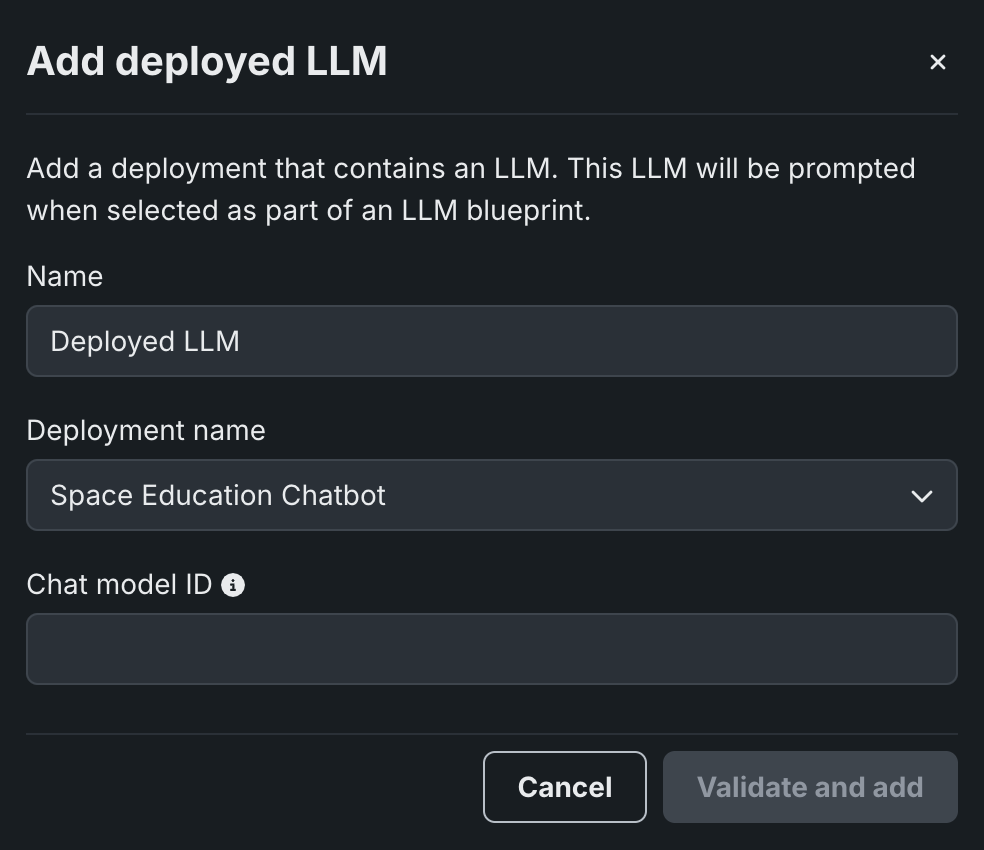
Task: Click the word "Cancel" in the footer
Action: pyautogui.click(x=564, y=787)
